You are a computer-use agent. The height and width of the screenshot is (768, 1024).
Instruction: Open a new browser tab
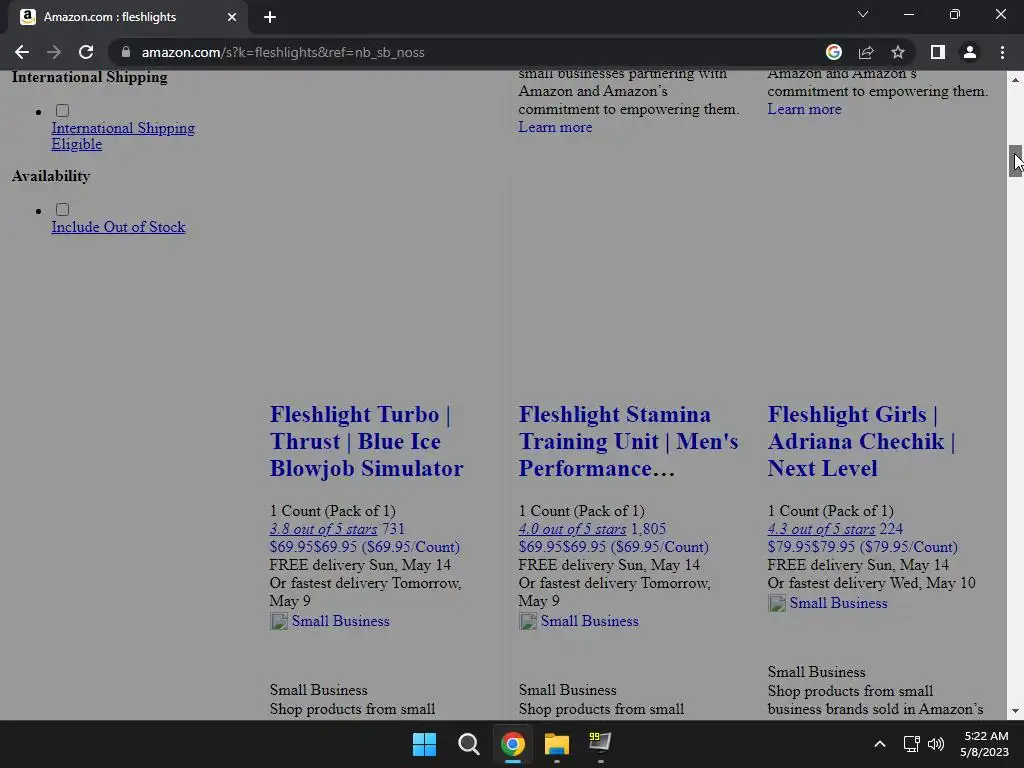click(x=270, y=17)
